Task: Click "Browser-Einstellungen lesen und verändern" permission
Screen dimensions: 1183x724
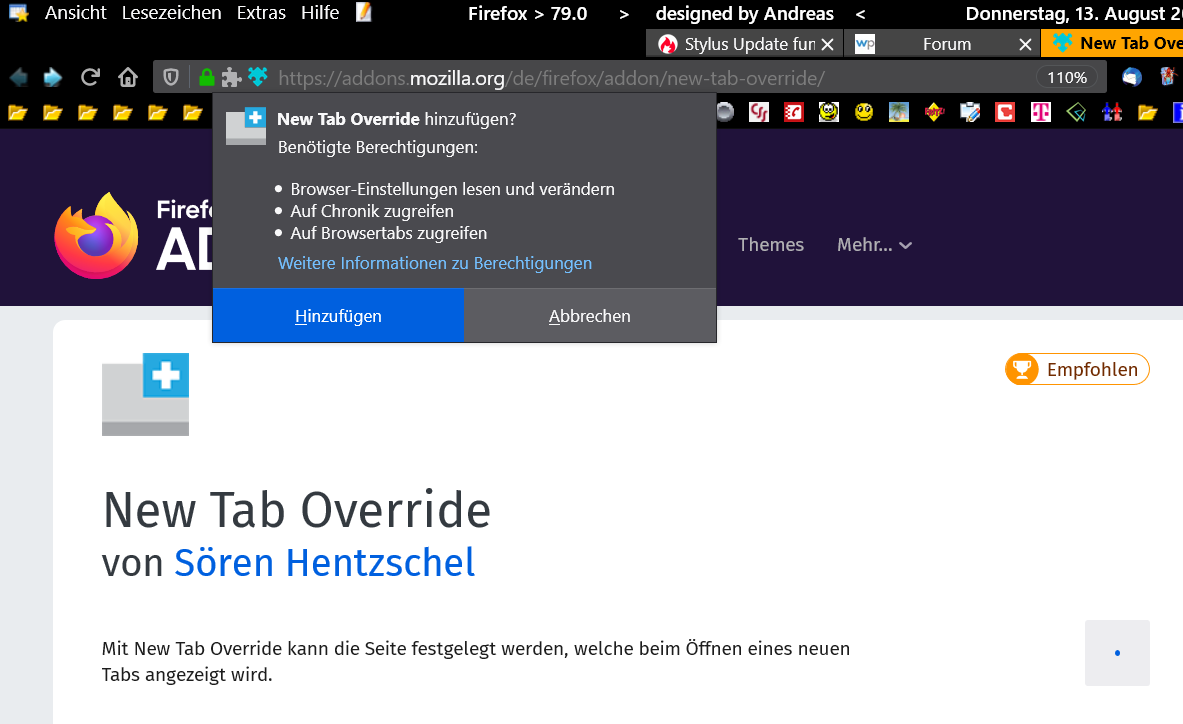Action: (453, 189)
